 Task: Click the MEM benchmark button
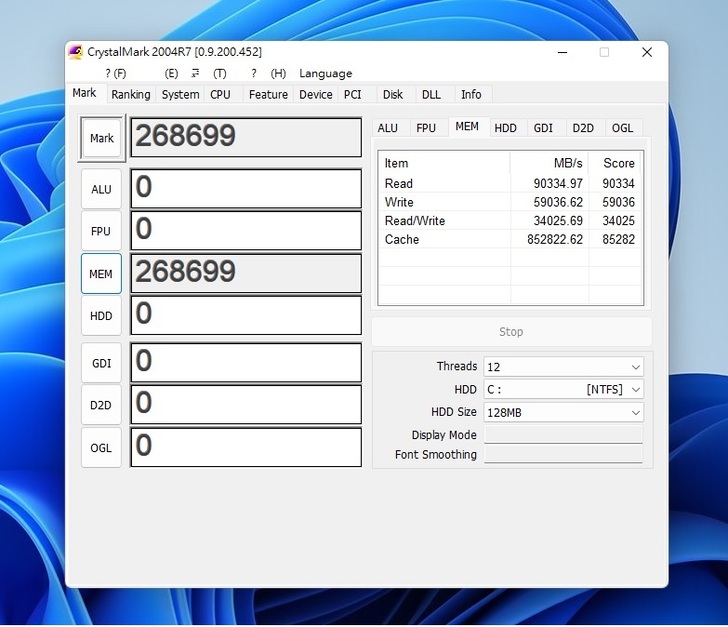(101, 274)
